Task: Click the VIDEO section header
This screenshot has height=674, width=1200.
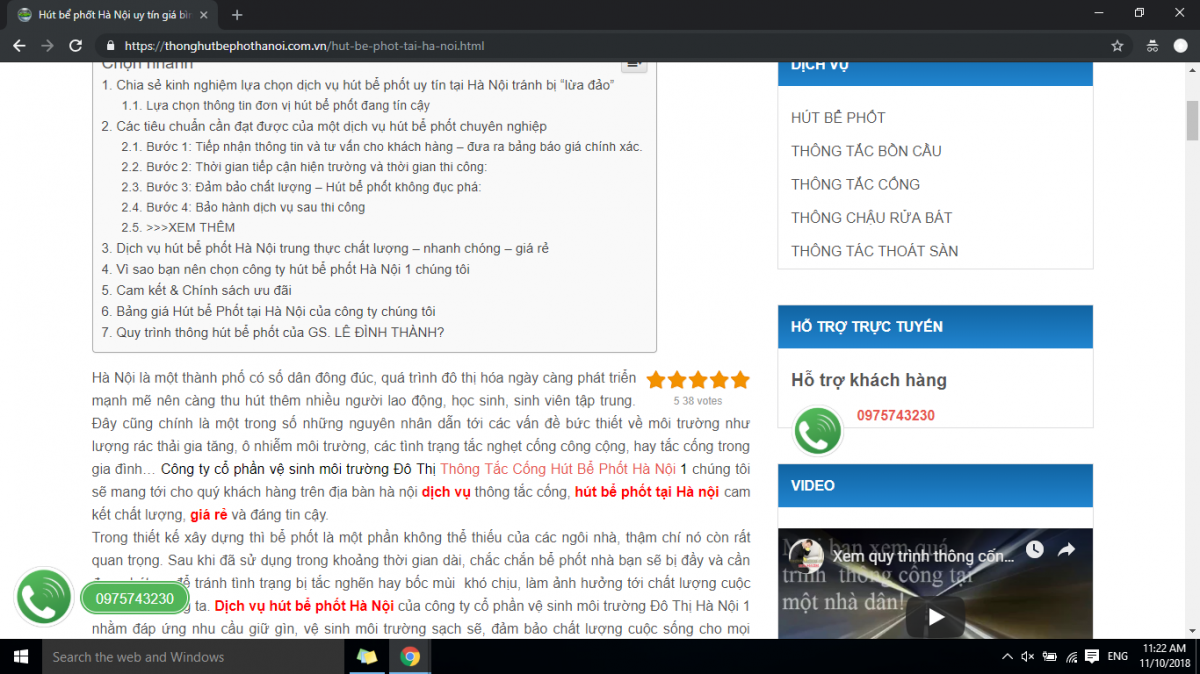Action: click(935, 486)
